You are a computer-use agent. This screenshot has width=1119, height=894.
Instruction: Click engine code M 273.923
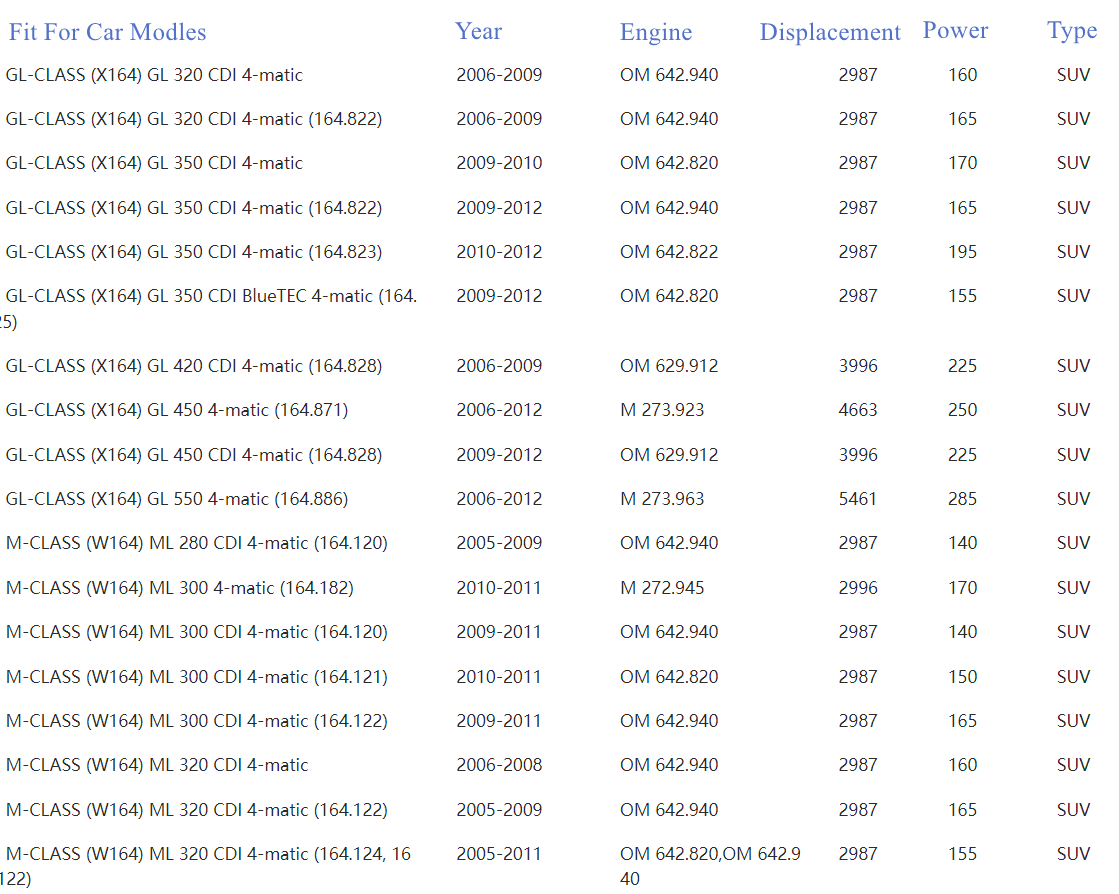pyautogui.click(x=661, y=410)
